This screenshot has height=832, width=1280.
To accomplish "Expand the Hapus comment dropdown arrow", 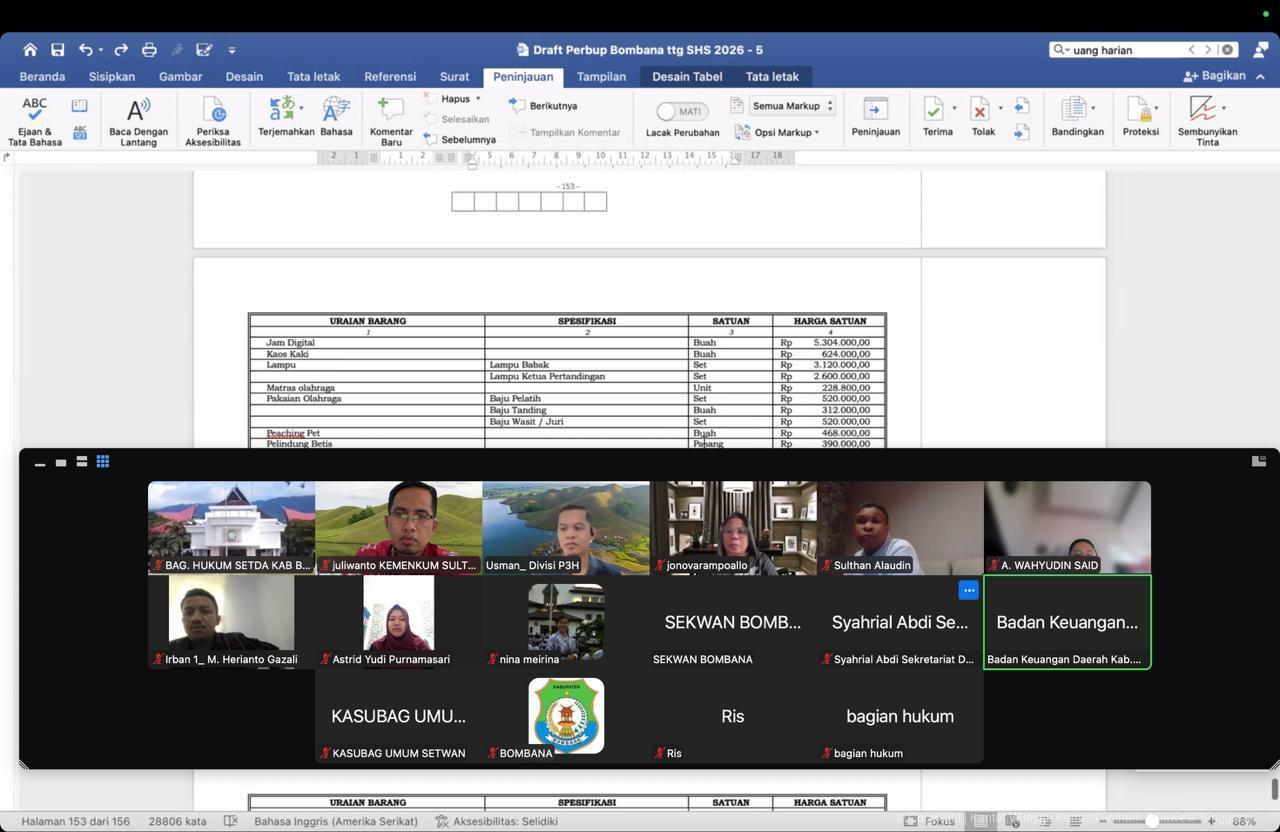I will (x=478, y=99).
